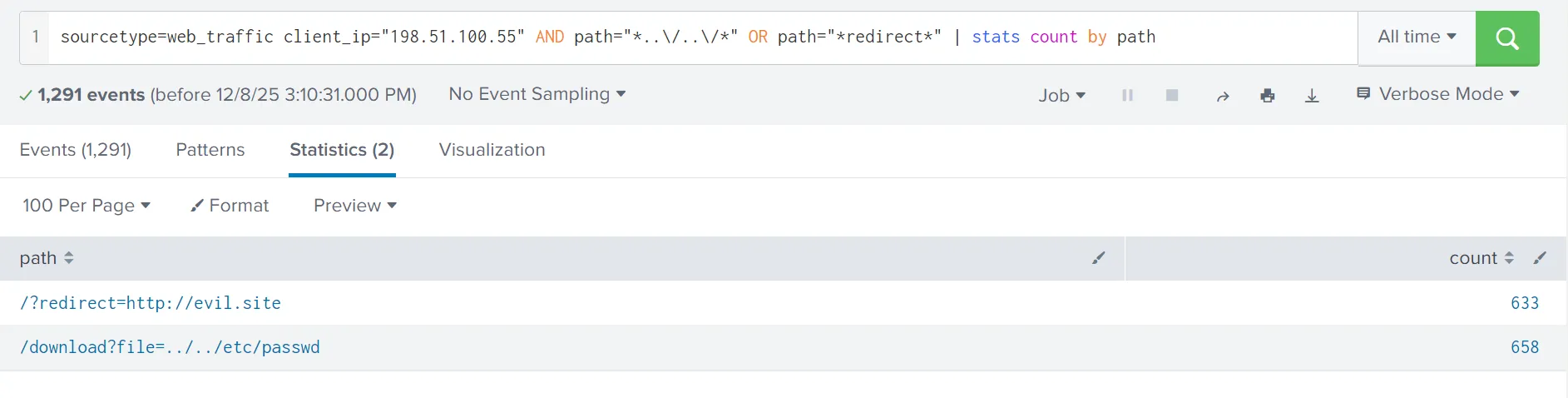Expand the No Event Sampling menu
The height and width of the screenshot is (398, 1568).
[537, 94]
